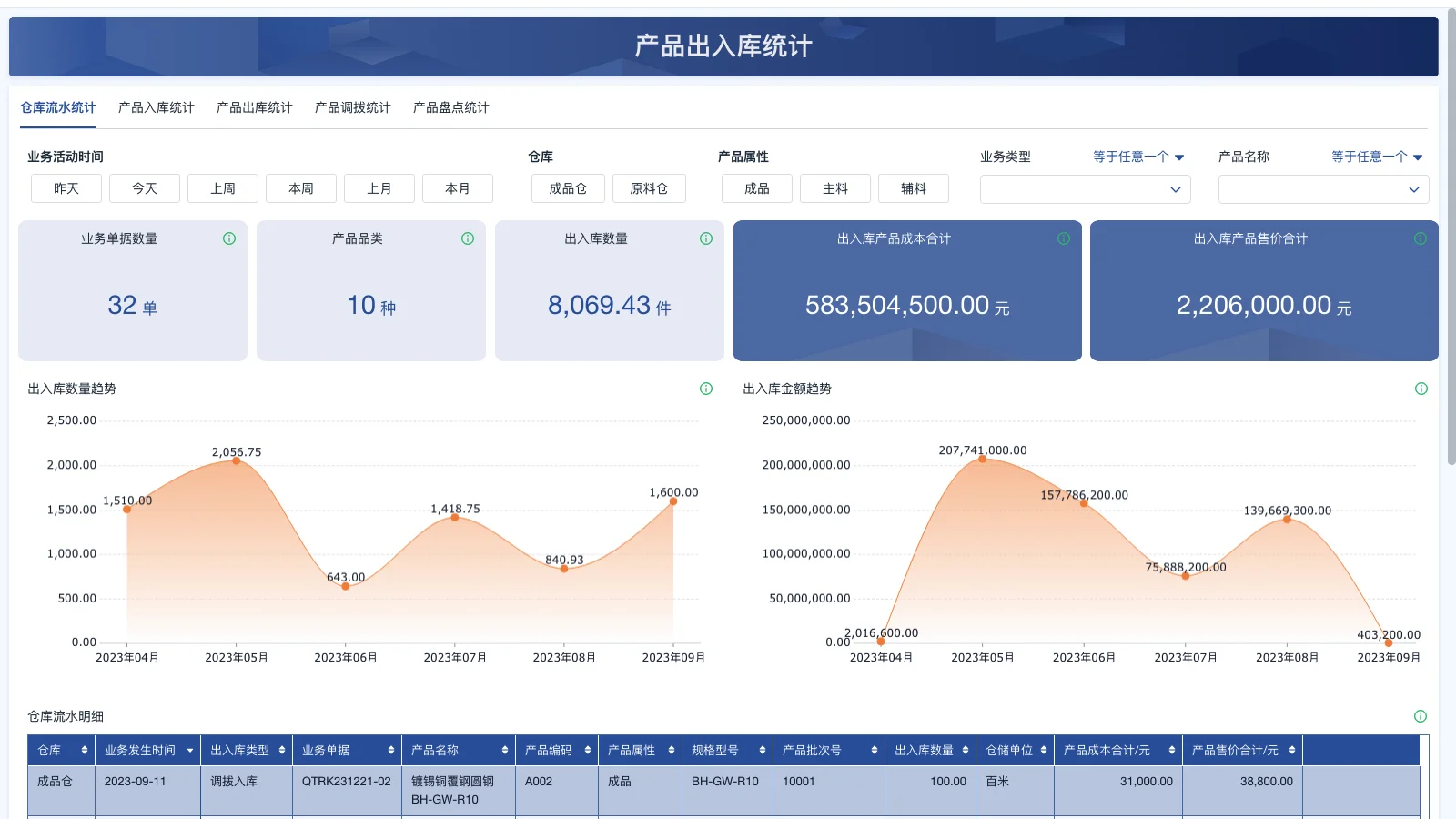The width and height of the screenshot is (1456, 819).
Task: Open 等于任意一个 condition dropdown for 业务类型
Action: 1136,156
